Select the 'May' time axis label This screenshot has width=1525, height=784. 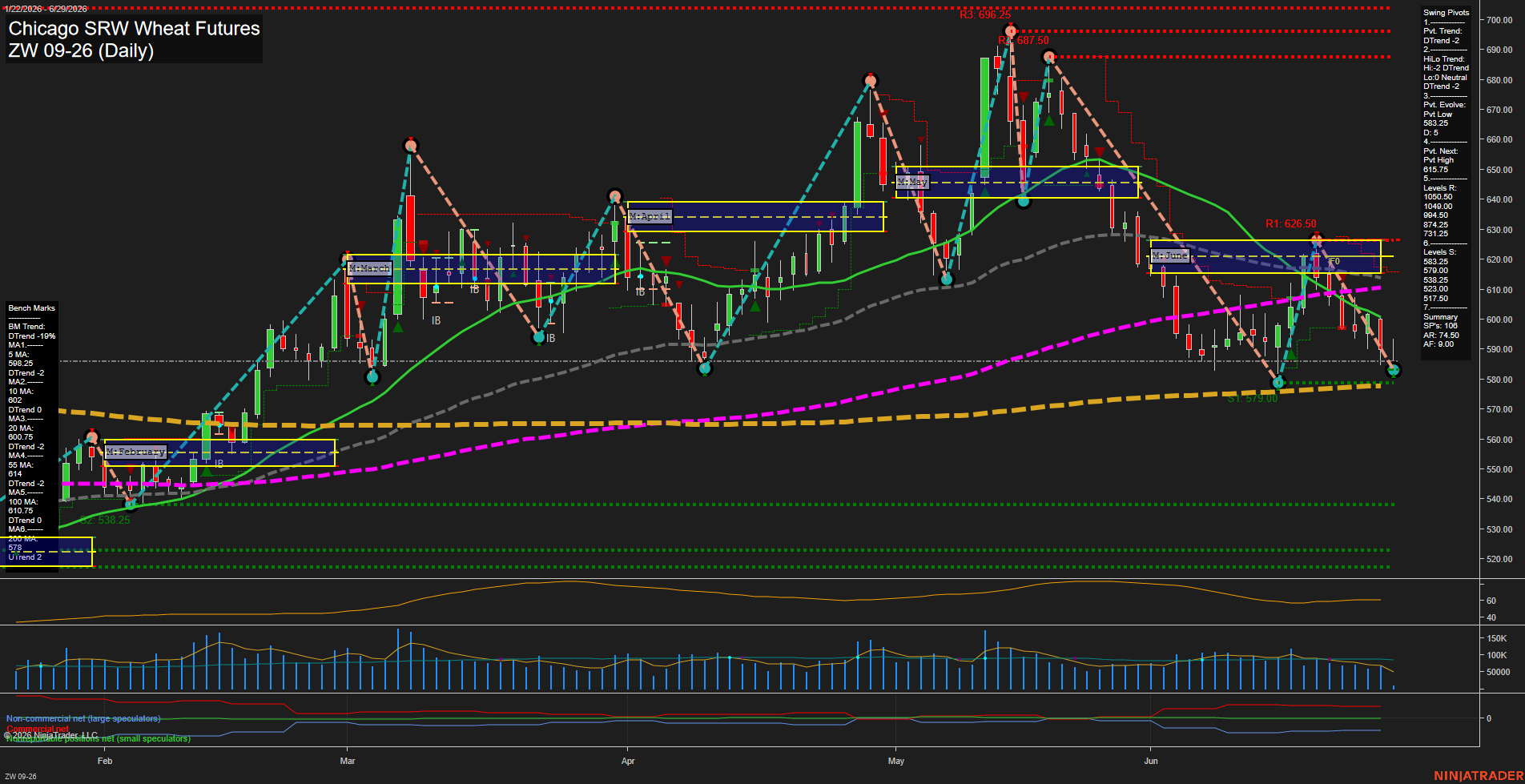pyautogui.click(x=896, y=761)
